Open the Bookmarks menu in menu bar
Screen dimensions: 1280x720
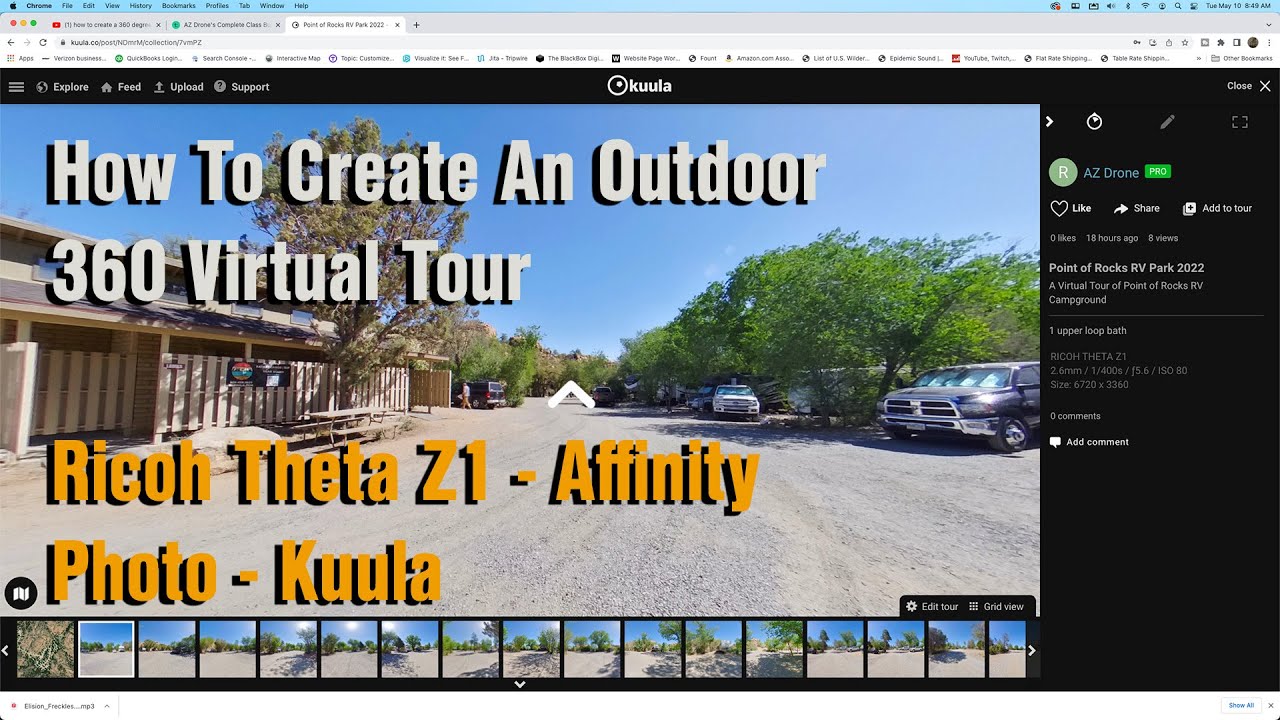179,6
